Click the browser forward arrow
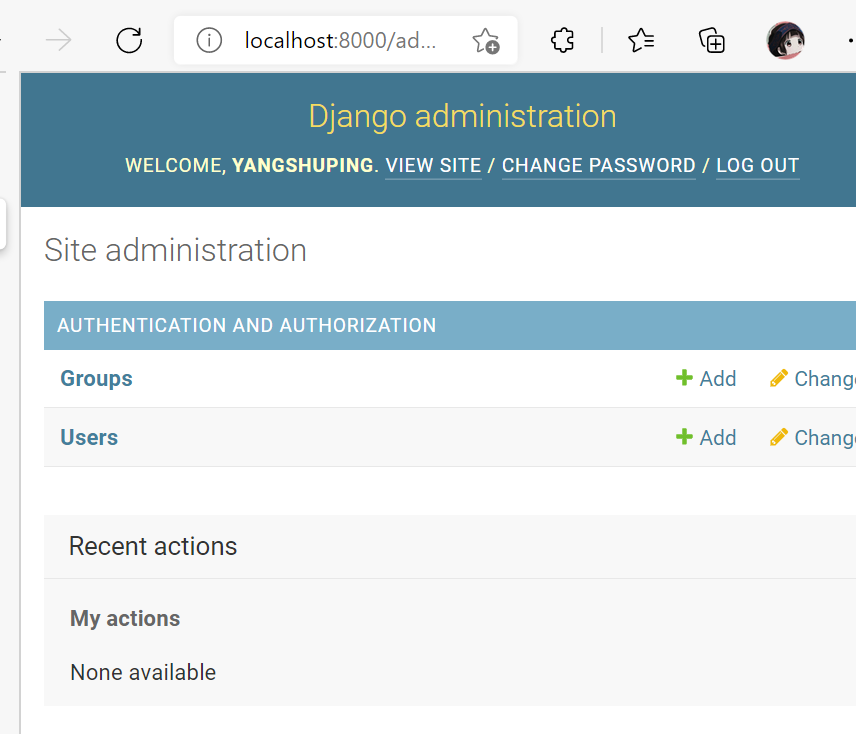 click(x=58, y=40)
